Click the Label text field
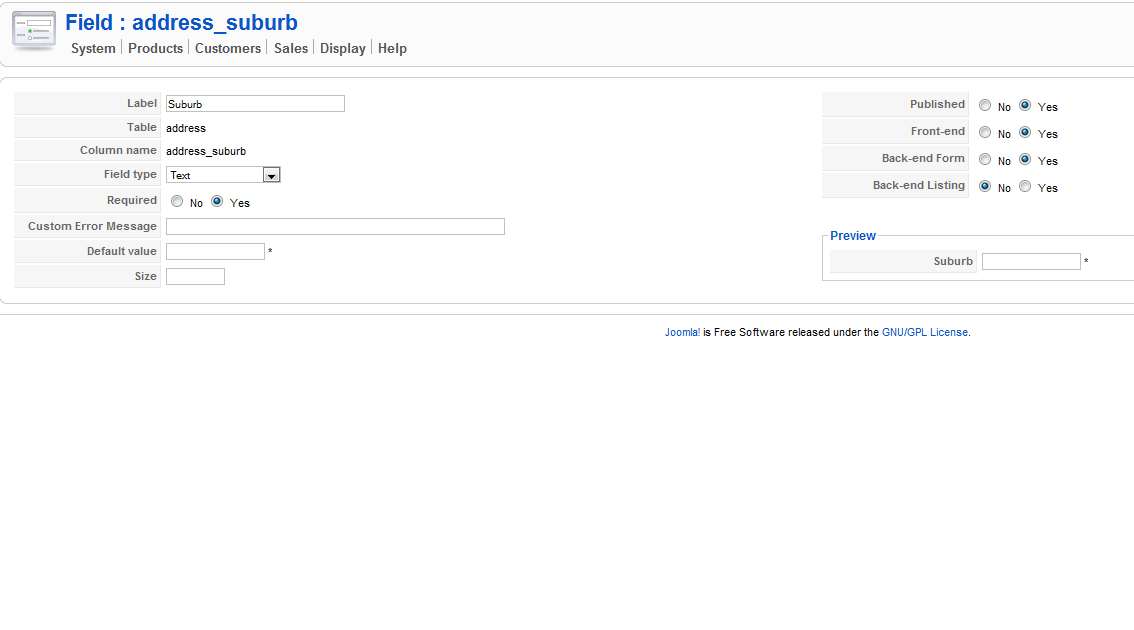Viewport: 1134px width, 630px height. coord(255,104)
